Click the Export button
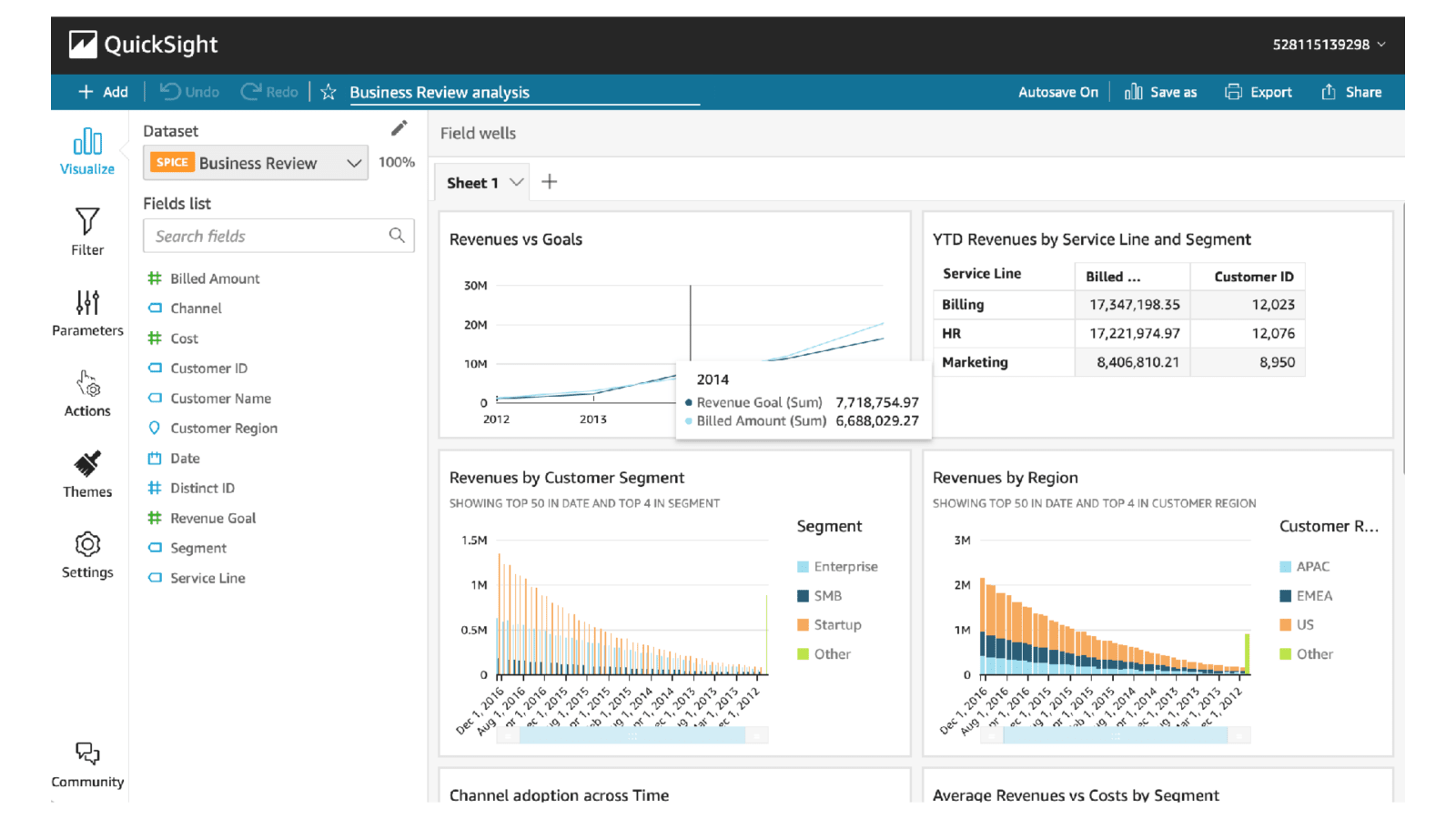 point(1259,92)
